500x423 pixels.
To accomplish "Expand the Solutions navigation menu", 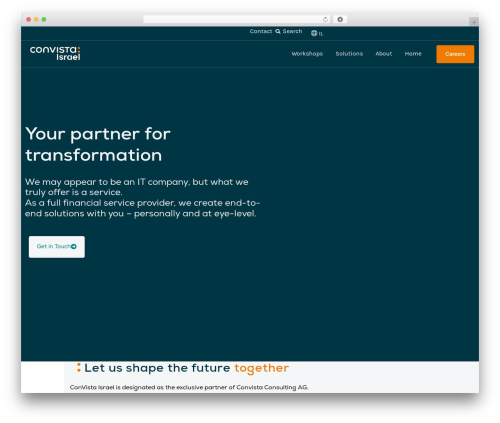I will pyautogui.click(x=349, y=54).
